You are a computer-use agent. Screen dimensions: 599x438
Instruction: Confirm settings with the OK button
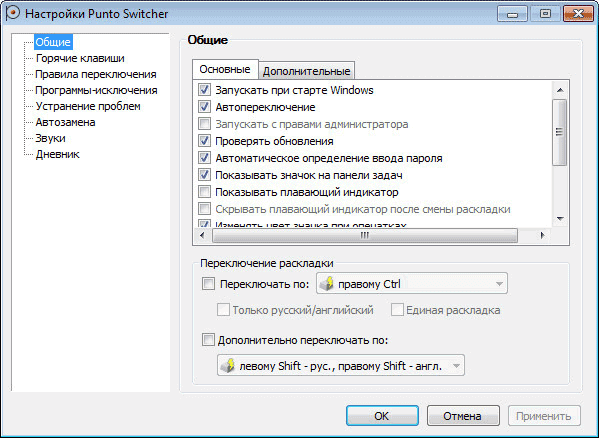pos(382,415)
